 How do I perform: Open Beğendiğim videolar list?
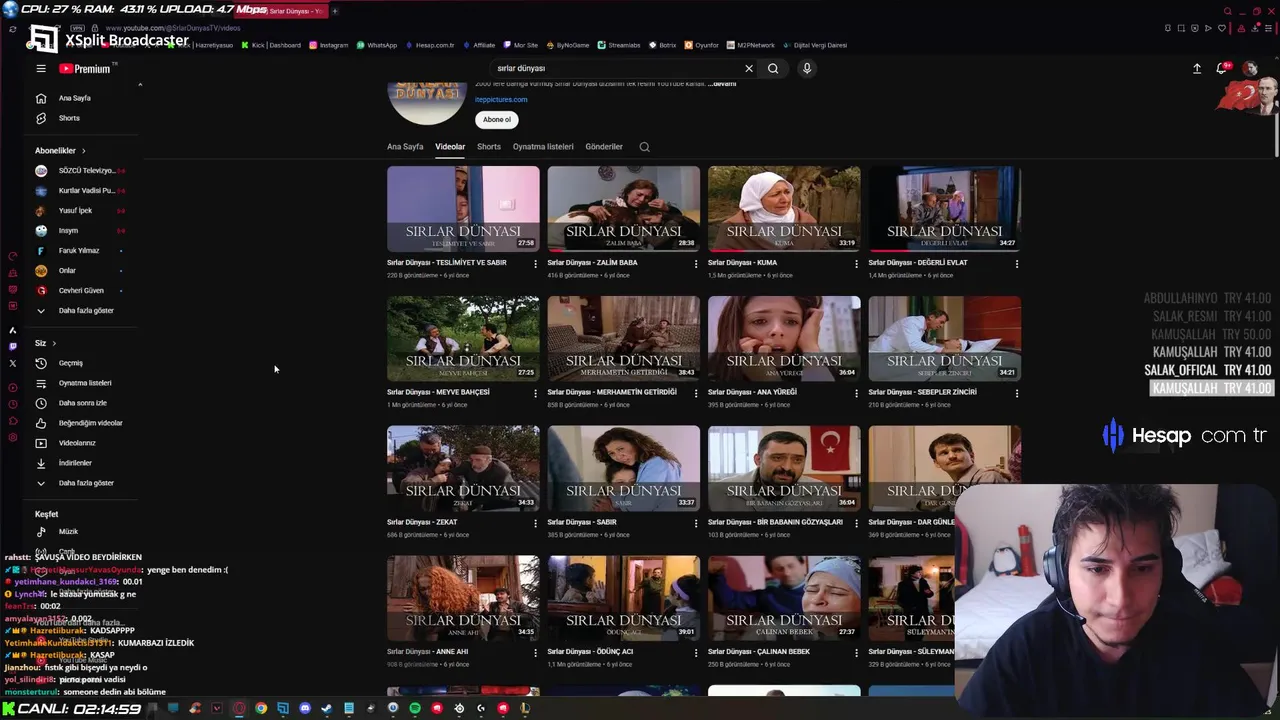click(x=90, y=423)
